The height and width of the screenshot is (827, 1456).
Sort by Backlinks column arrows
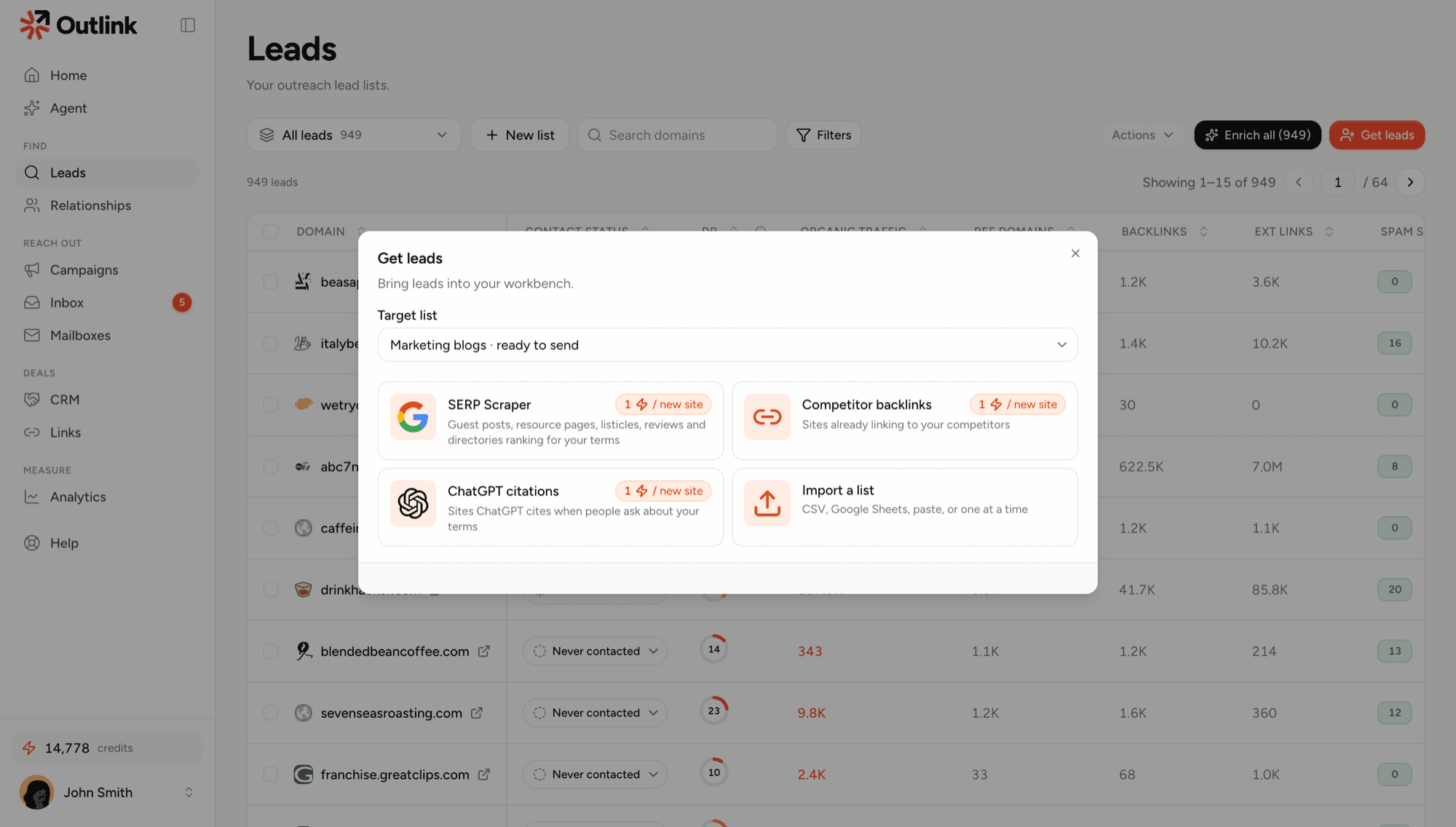click(1203, 232)
